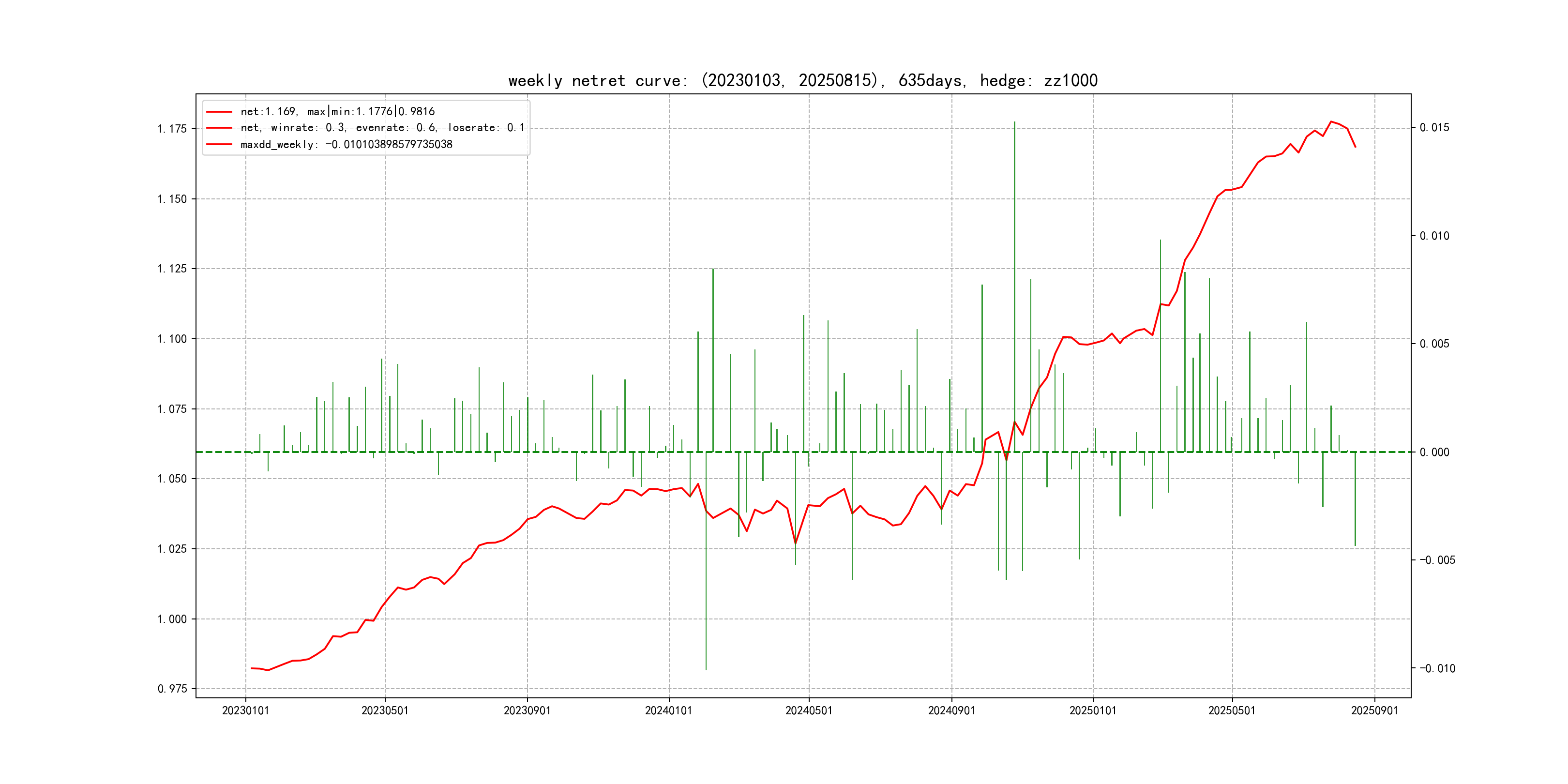Click legend entry with winrate 0.3

[x=382, y=128]
